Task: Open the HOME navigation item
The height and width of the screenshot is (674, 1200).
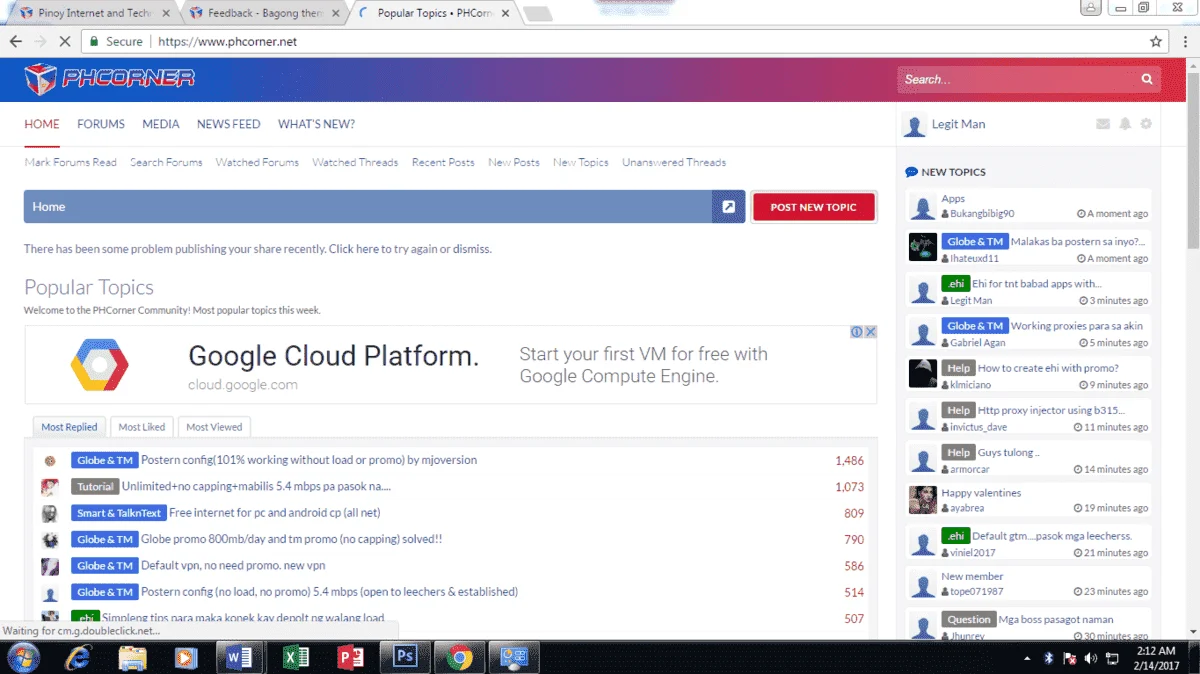Action: [x=42, y=124]
